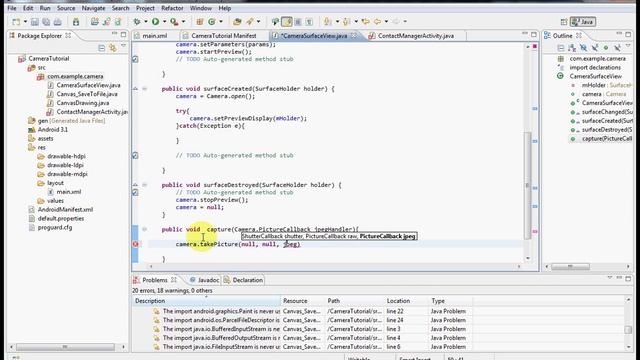Click the Search flashlight toolbar icon
The height and width of the screenshot is (360, 640).
[249, 22]
